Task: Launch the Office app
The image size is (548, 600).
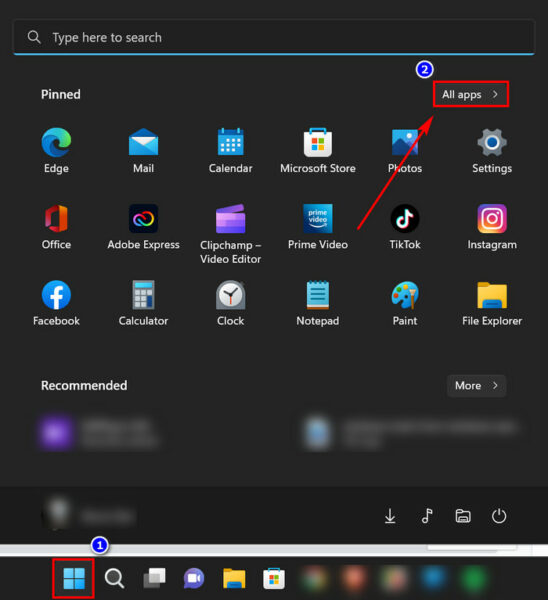Action: 56,227
